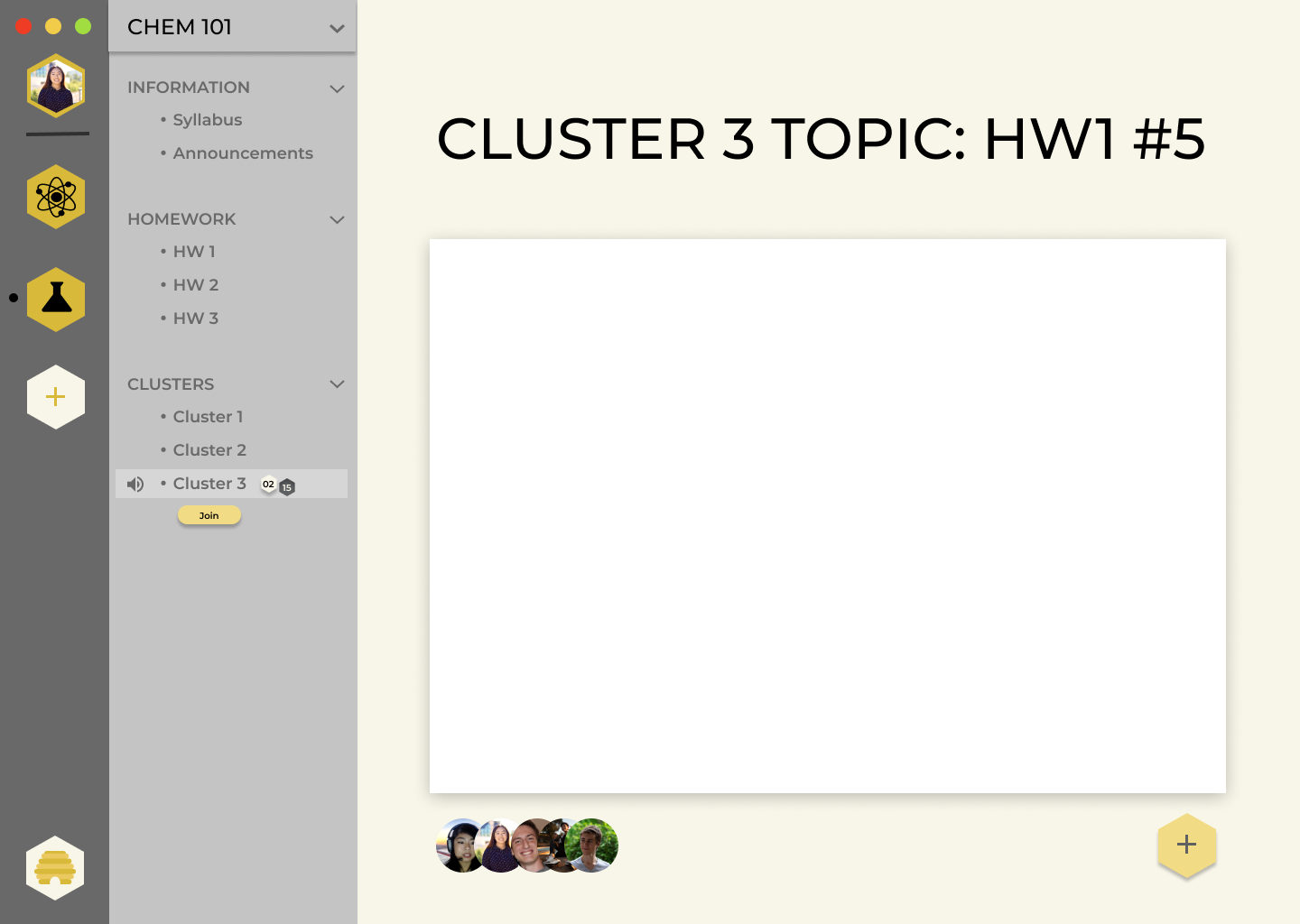This screenshot has width=1300, height=924.
Task: Select Cluster 2 in the sidebar
Action: (209, 450)
